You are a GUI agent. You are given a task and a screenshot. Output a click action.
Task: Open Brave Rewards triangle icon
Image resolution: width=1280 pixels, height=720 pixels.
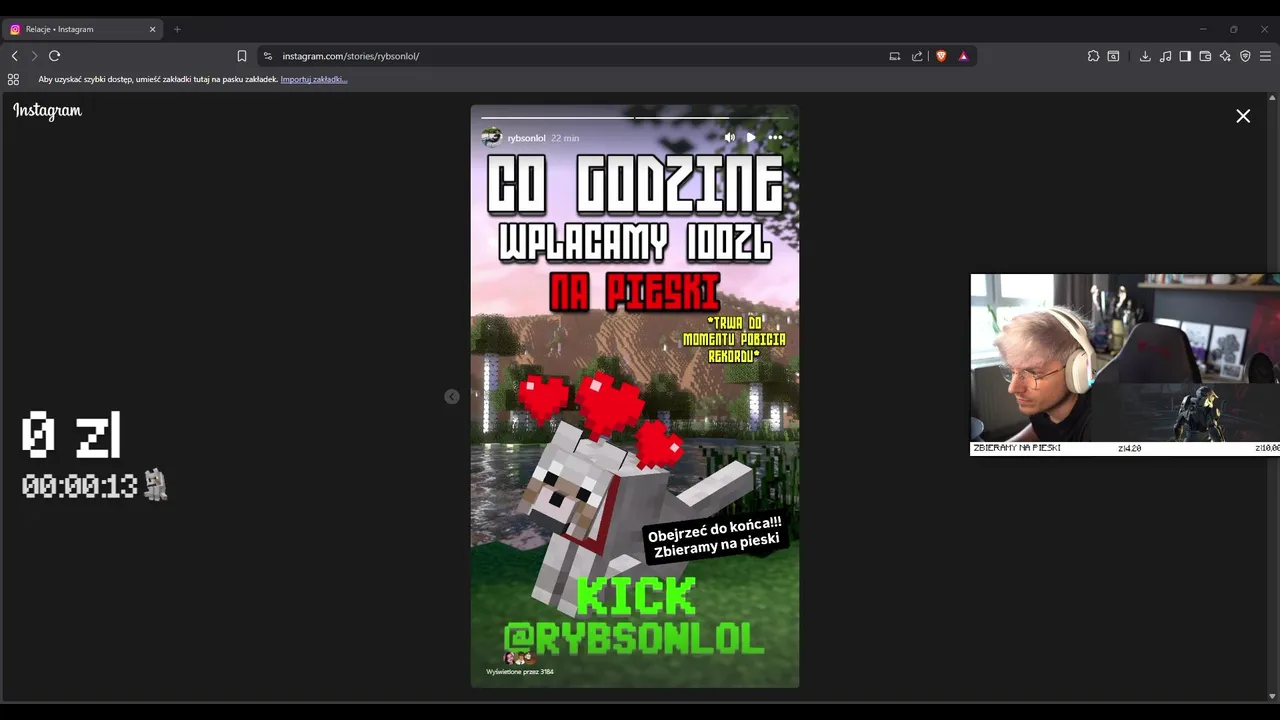[963, 56]
